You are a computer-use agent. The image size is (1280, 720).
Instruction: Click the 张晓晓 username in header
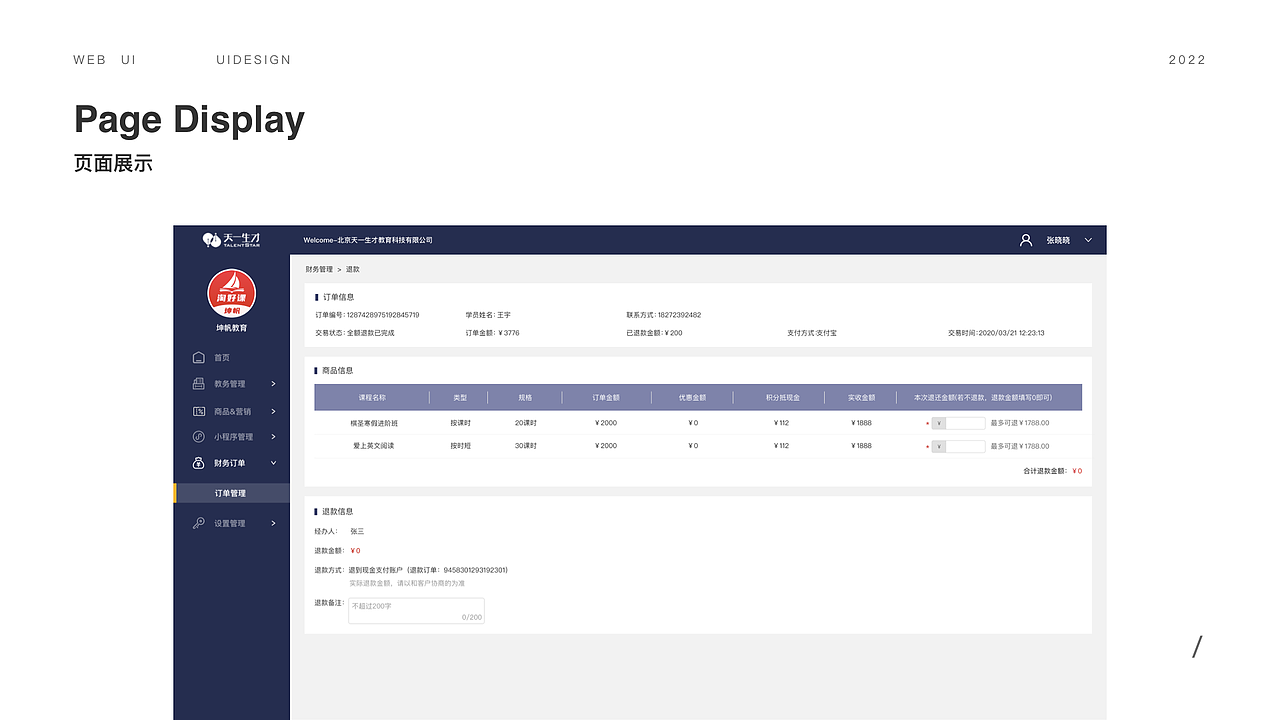[x=1058, y=240]
